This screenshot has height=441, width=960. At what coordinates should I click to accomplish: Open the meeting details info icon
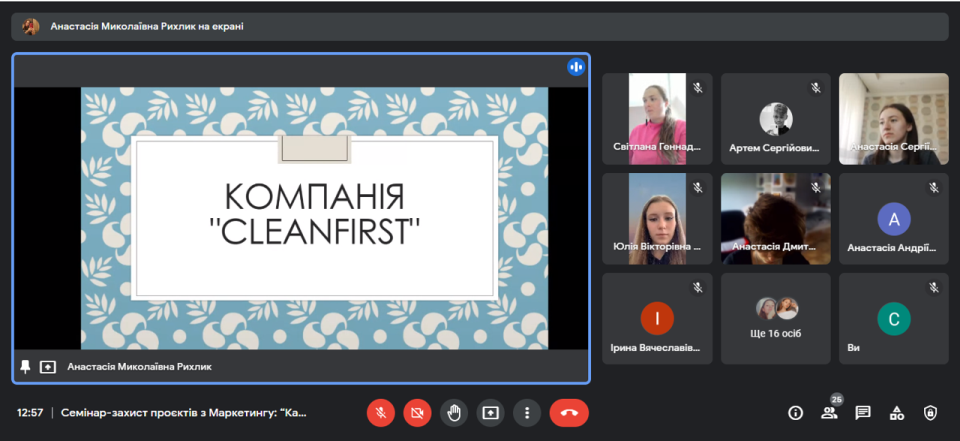(x=796, y=412)
